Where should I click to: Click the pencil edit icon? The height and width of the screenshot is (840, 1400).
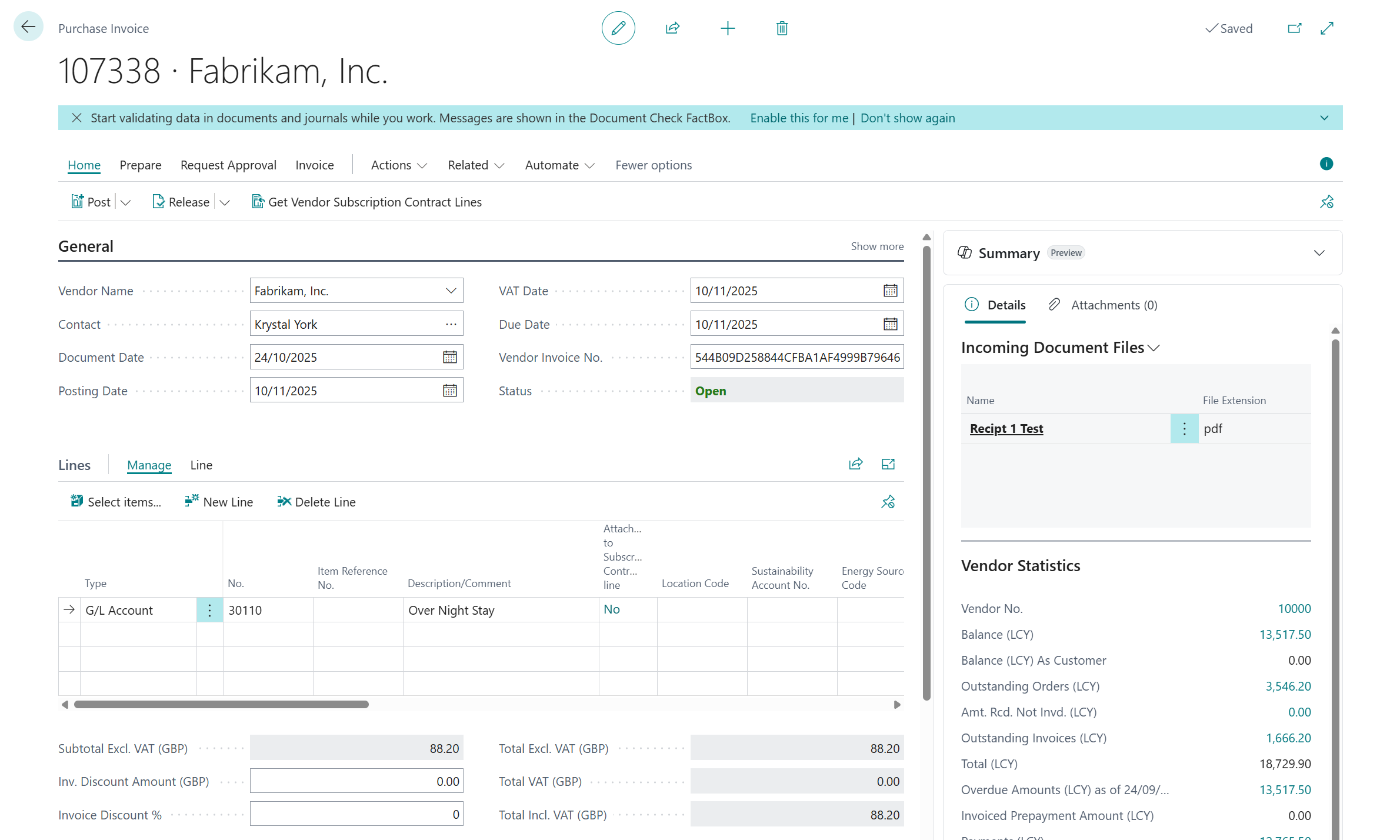618,28
